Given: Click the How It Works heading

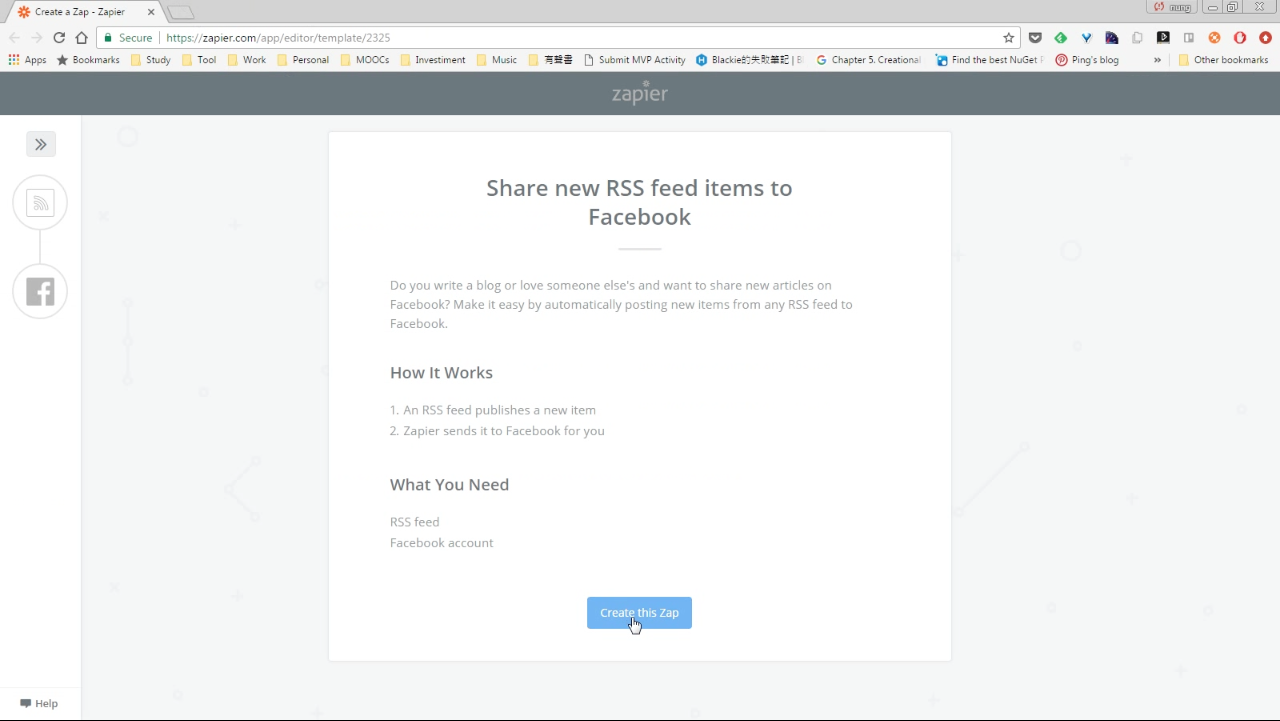Looking at the screenshot, I should pos(441,372).
